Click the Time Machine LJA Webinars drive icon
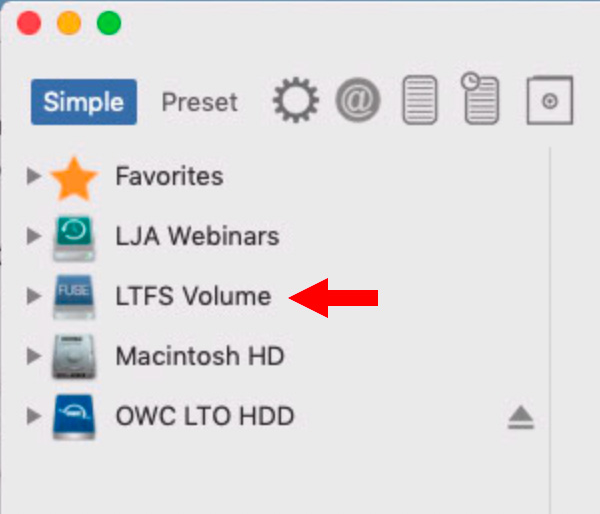 click(74, 238)
